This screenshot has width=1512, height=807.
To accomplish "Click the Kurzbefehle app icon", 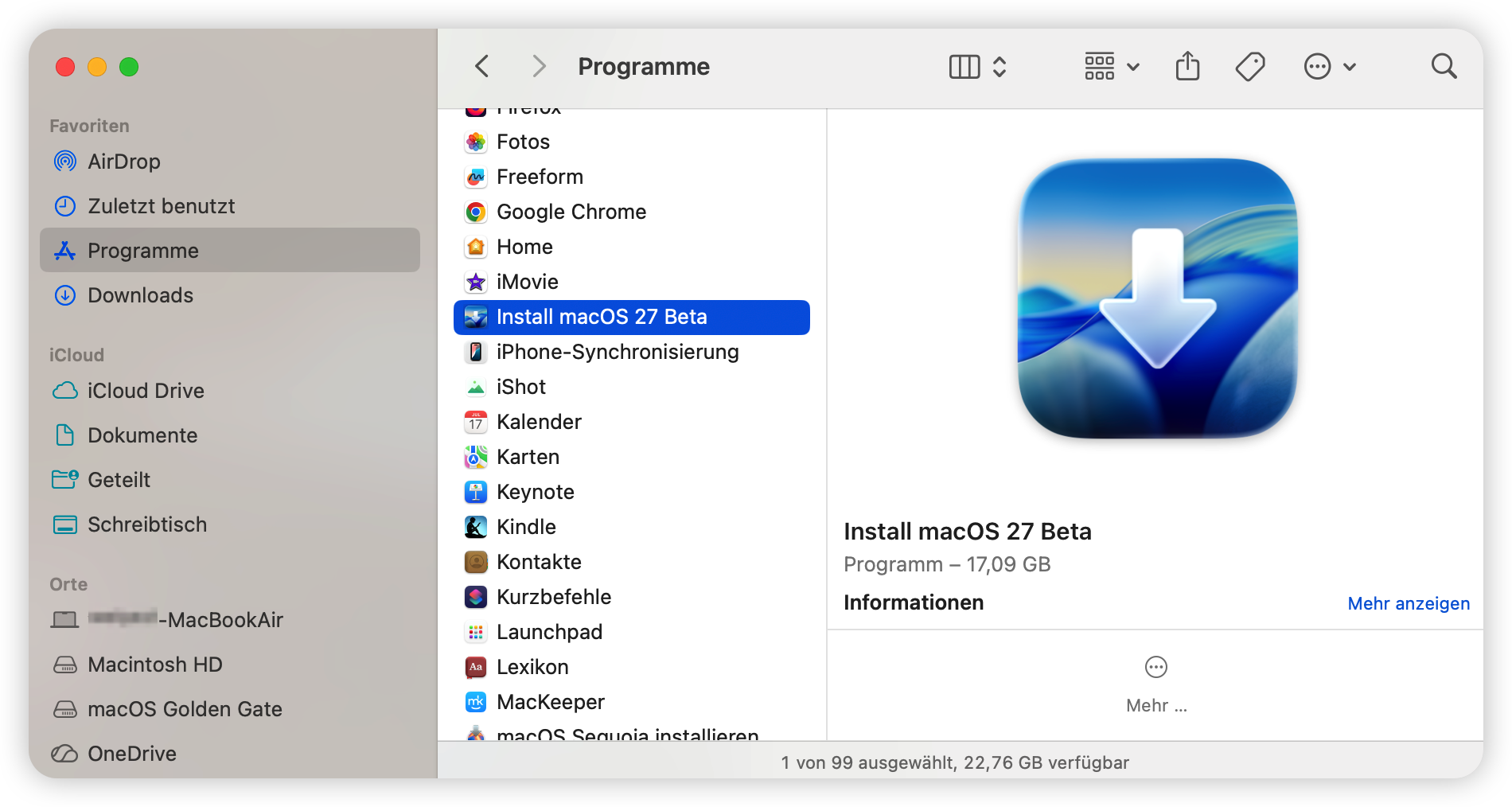I will (x=476, y=597).
